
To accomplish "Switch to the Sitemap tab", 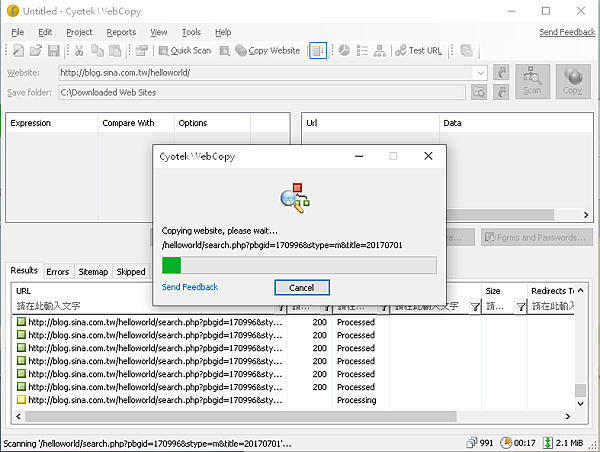I will [93, 271].
